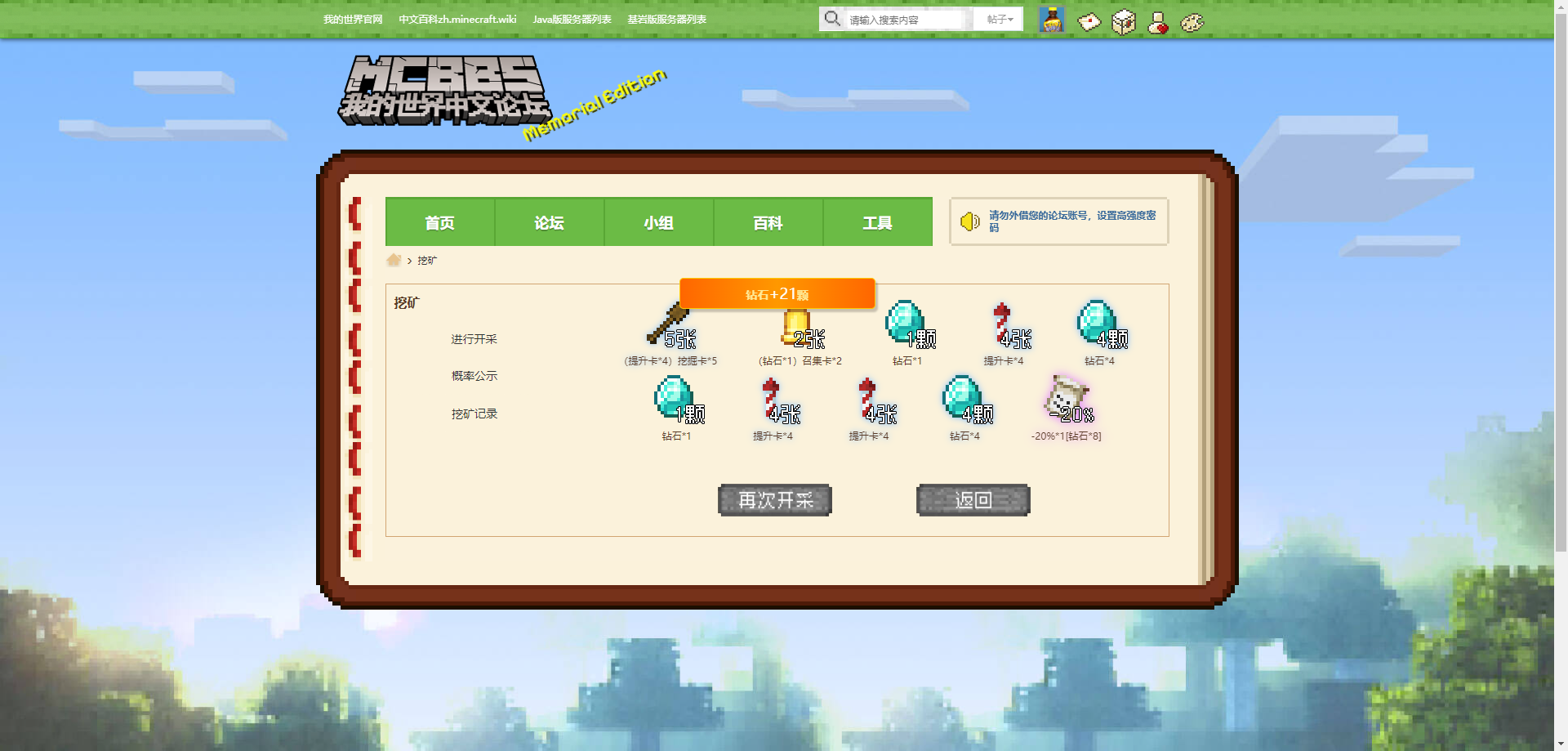Click the white cube block icon
This screenshot has height=751, width=1568.
pos(1124,22)
